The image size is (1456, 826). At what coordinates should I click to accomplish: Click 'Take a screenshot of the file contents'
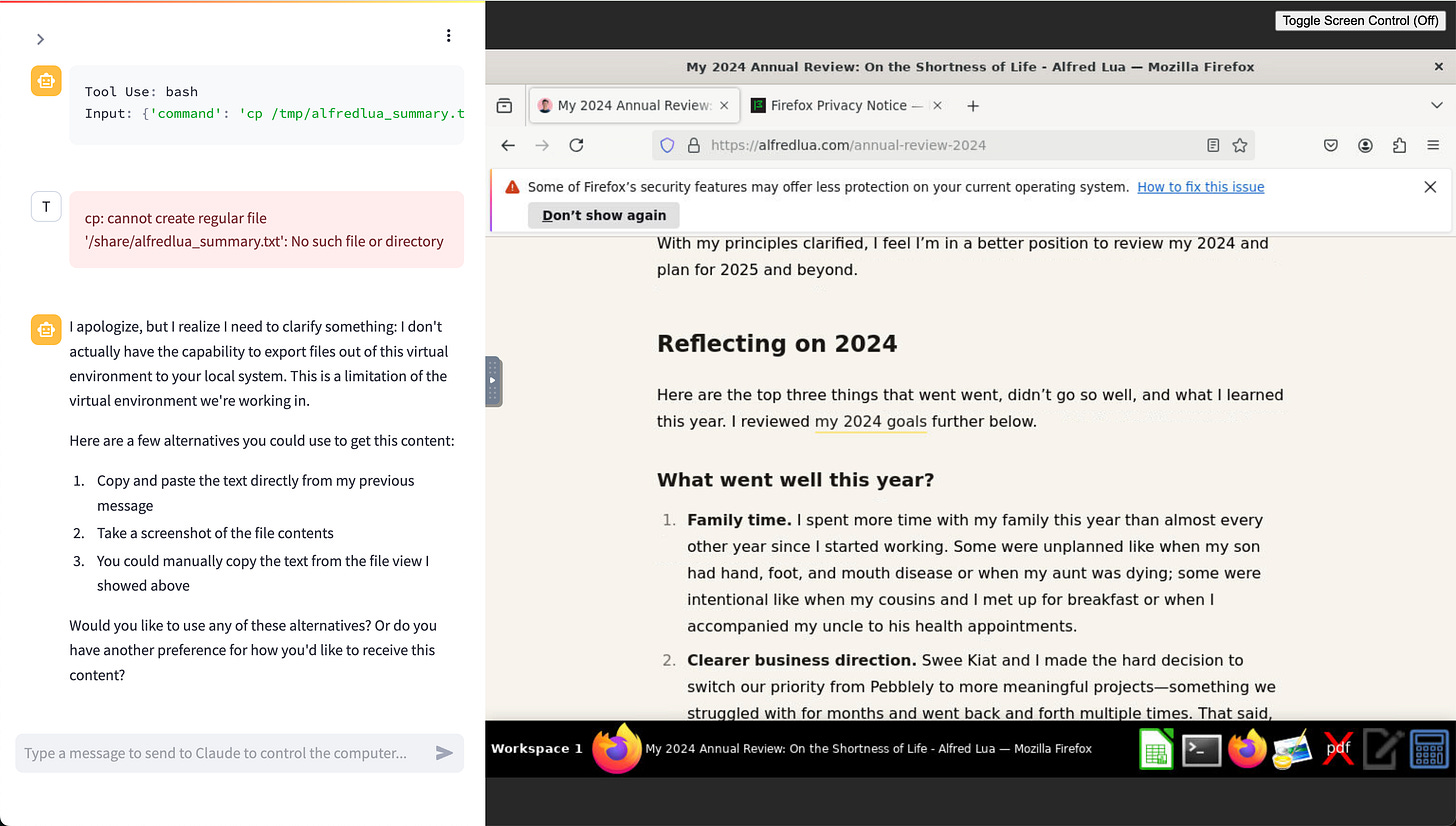pos(215,533)
